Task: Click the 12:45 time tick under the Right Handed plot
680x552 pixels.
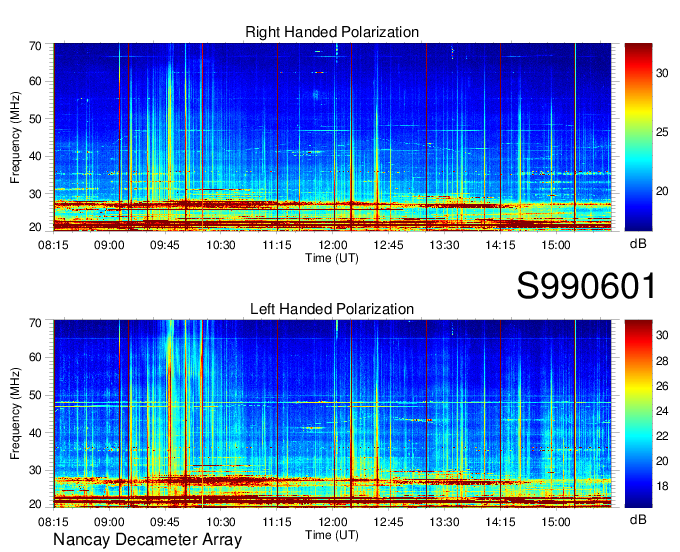Action: (389, 245)
